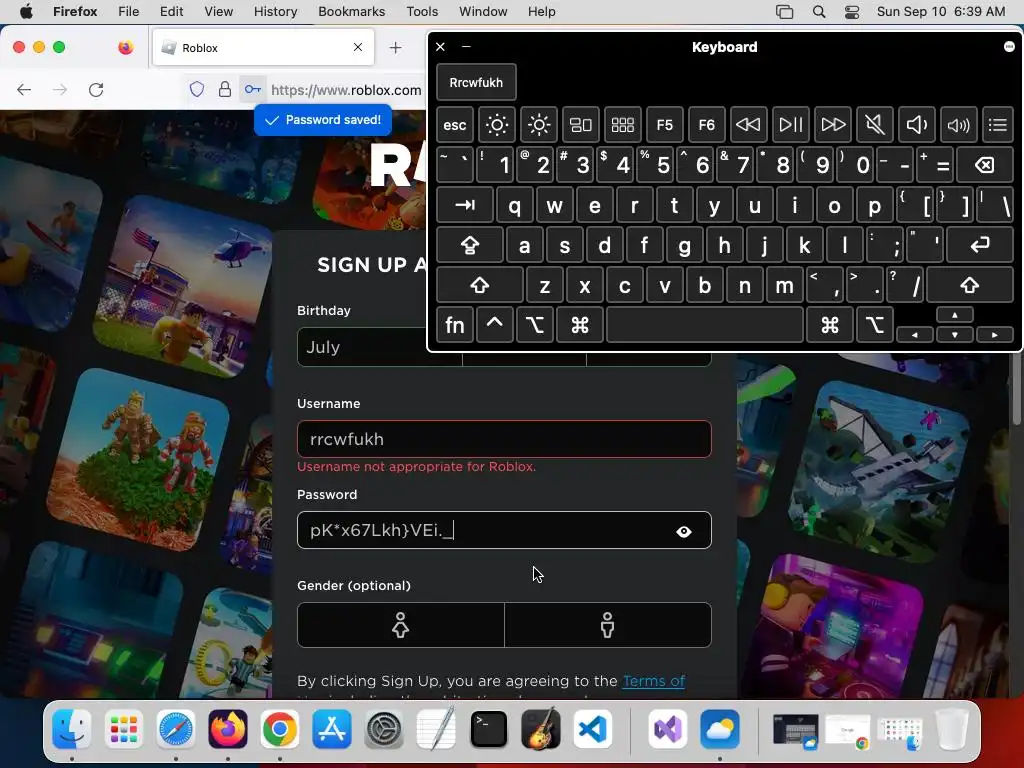Image resolution: width=1024 pixels, height=768 pixels.
Task: Open the Bookmarks menu
Action: (351, 11)
